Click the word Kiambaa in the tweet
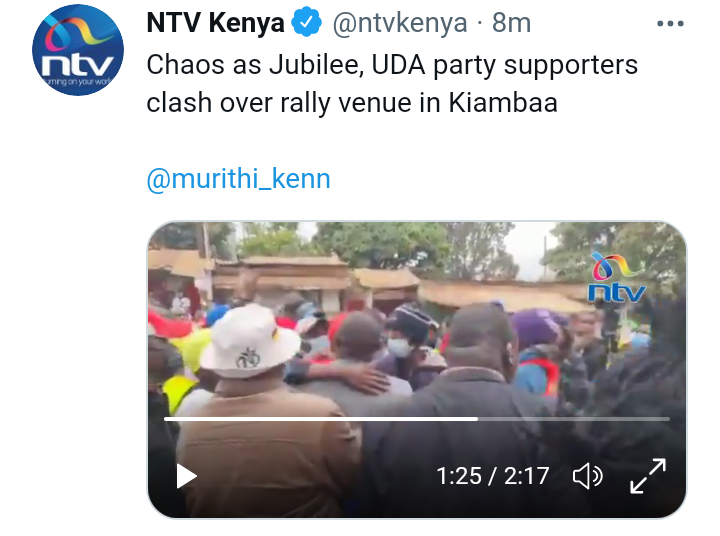 503,102
